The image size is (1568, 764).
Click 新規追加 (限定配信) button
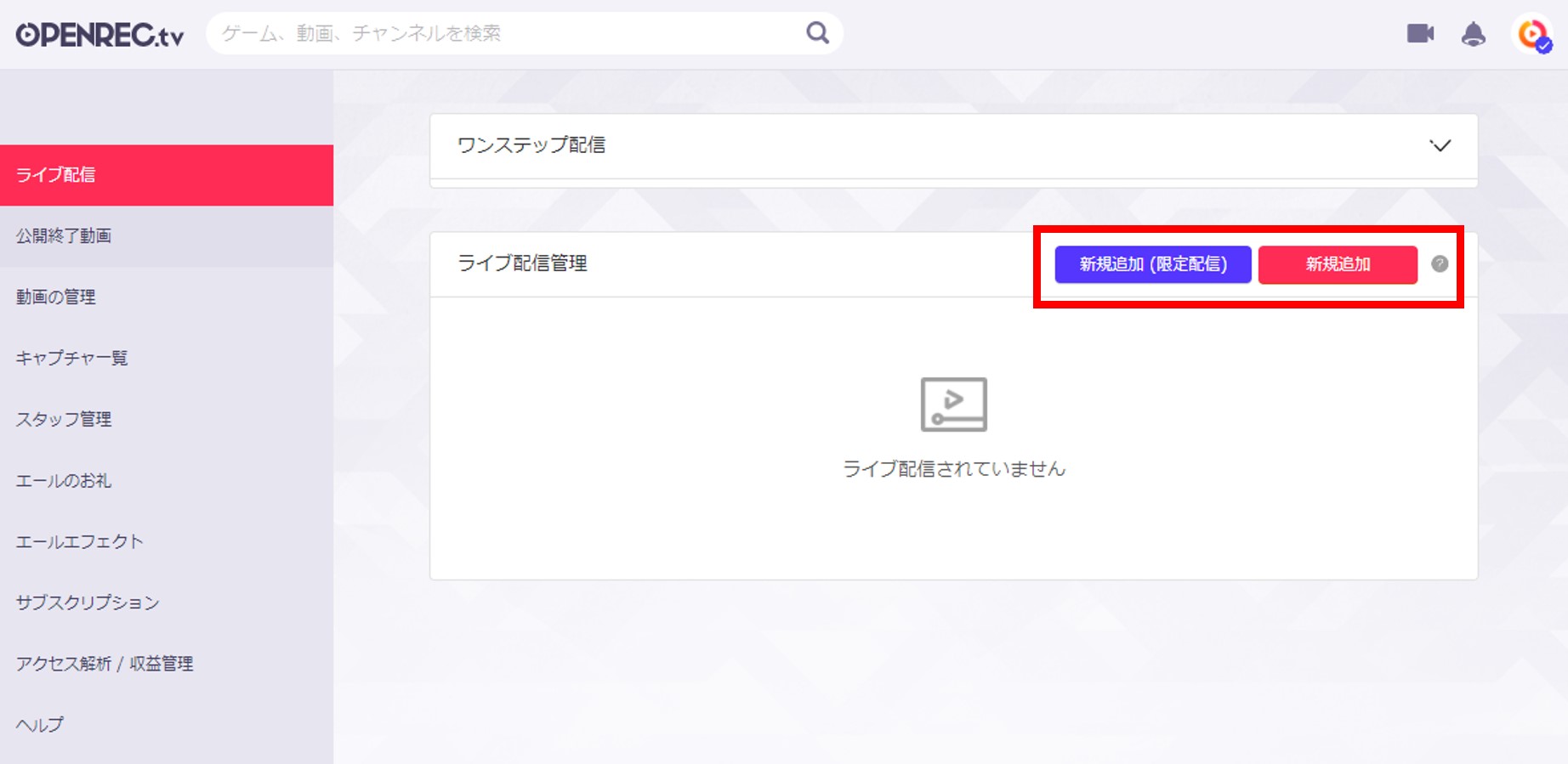tap(1153, 264)
